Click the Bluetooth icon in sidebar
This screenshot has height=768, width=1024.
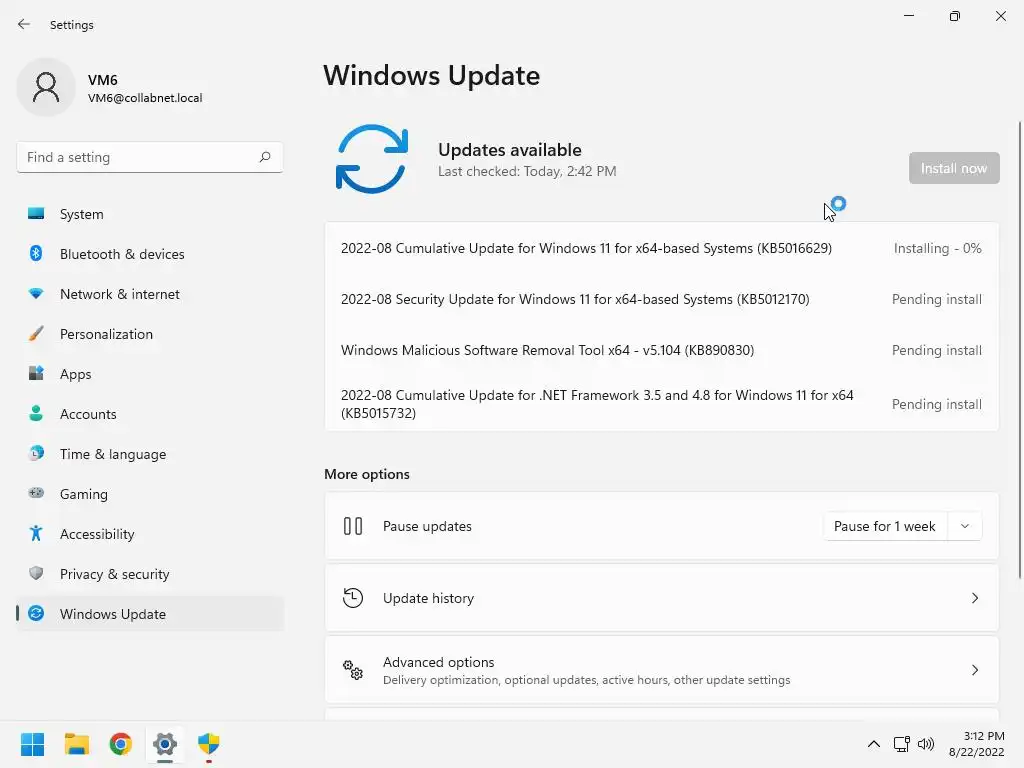[x=36, y=253]
